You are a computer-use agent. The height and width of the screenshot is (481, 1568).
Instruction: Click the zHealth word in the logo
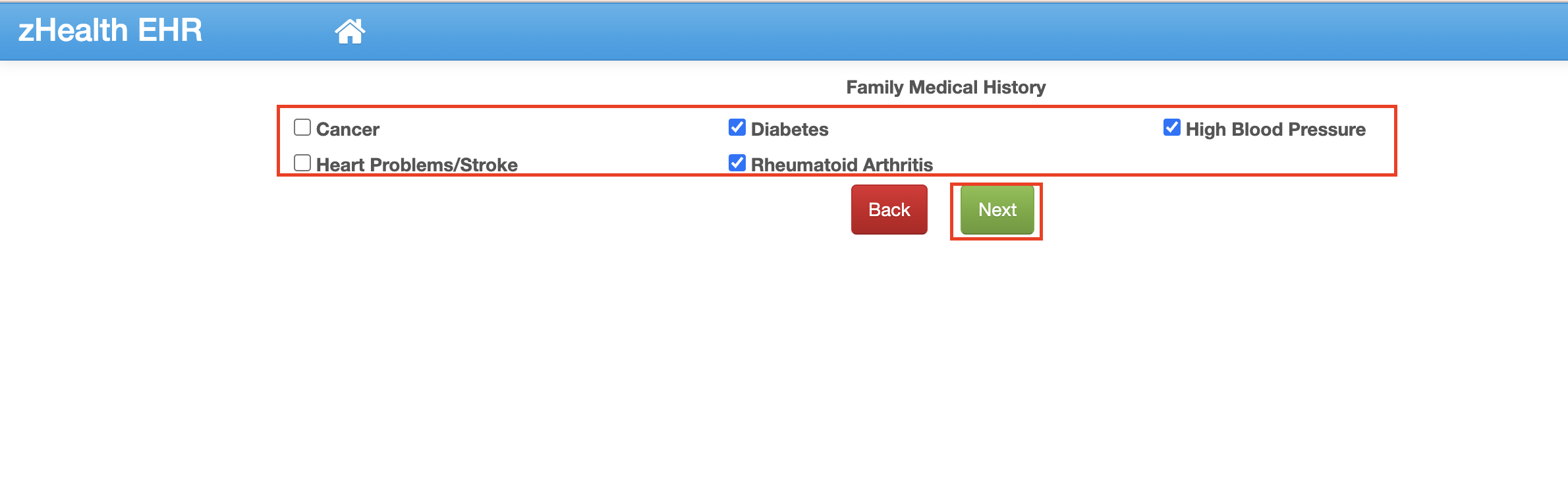click(73, 30)
